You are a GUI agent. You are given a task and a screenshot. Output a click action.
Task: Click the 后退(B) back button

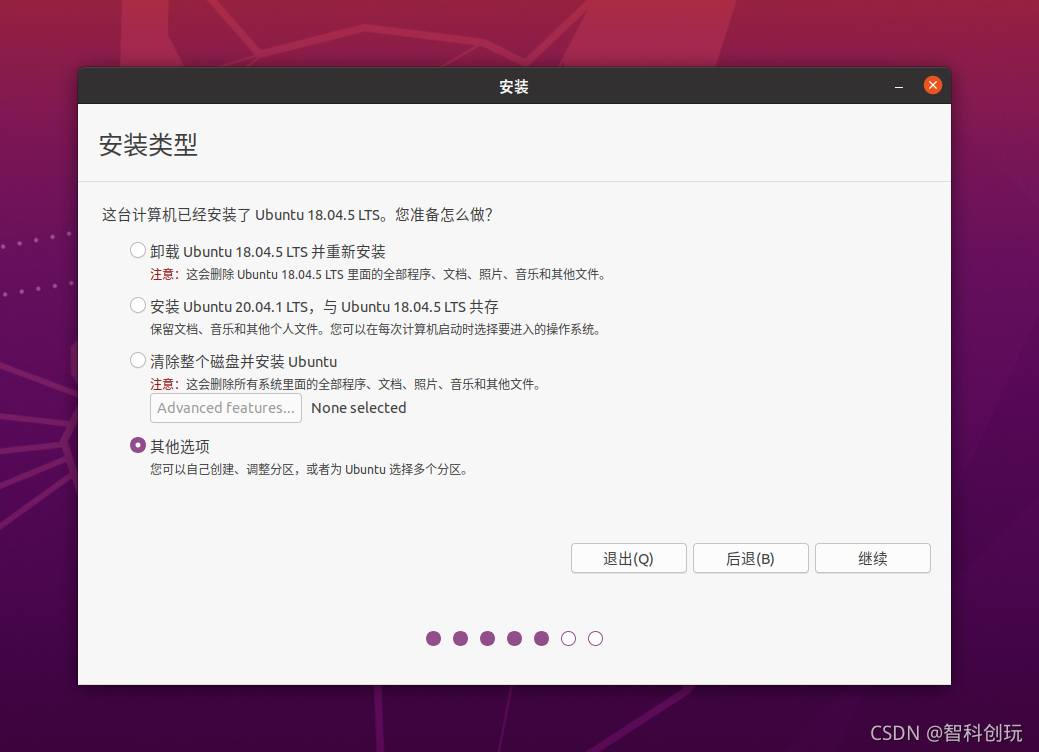(x=750, y=559)
